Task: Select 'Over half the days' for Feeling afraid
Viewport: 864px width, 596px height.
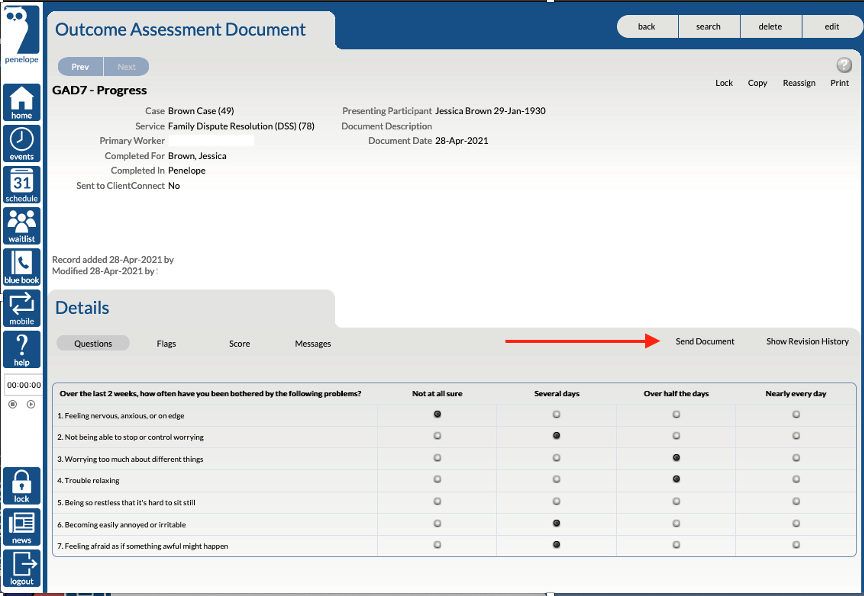Action: coord(676,545)
